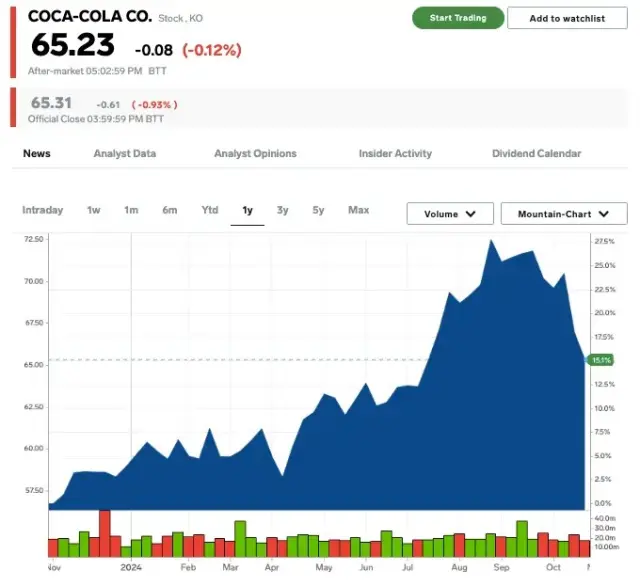Go to Dividend Calendar tab
The image size is (640, 586).
coord(536,154)
